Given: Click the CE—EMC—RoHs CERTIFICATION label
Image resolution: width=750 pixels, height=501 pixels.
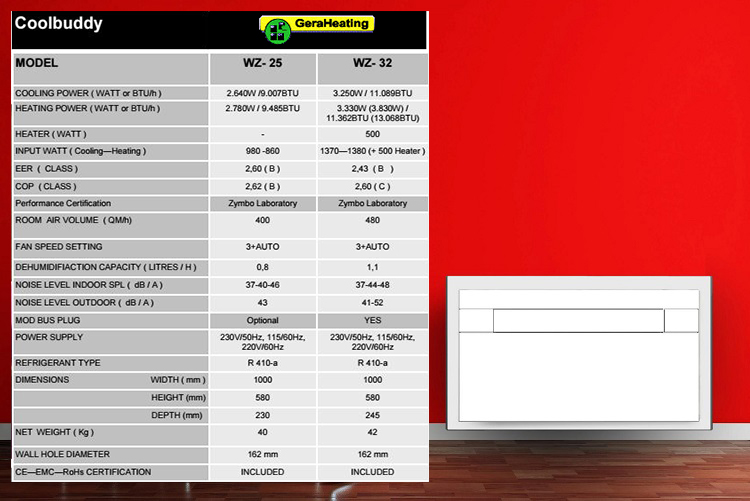Looking at the screenshot, I should [x=83, y=471].
